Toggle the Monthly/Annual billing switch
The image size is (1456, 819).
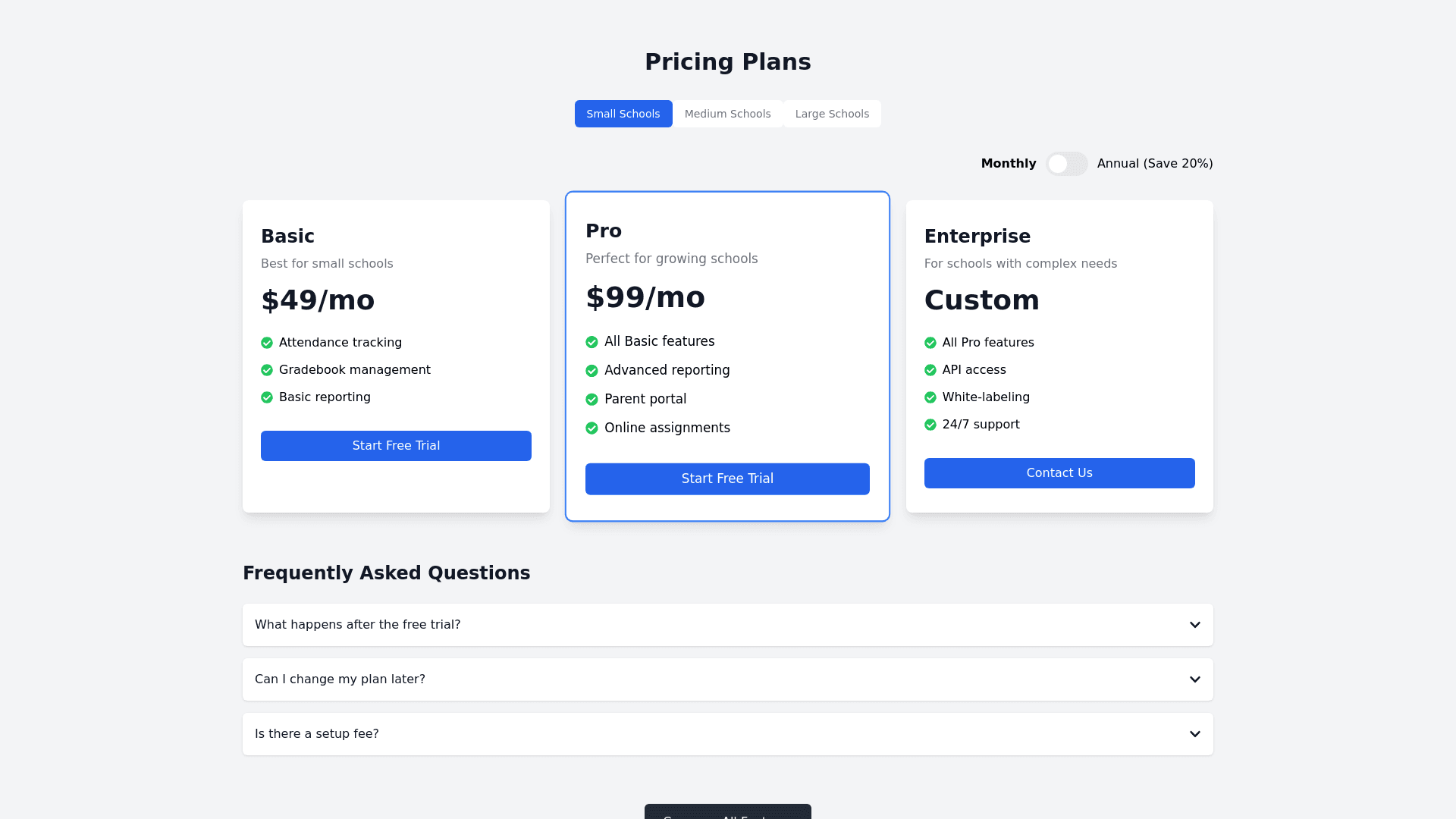point(1066,164)
